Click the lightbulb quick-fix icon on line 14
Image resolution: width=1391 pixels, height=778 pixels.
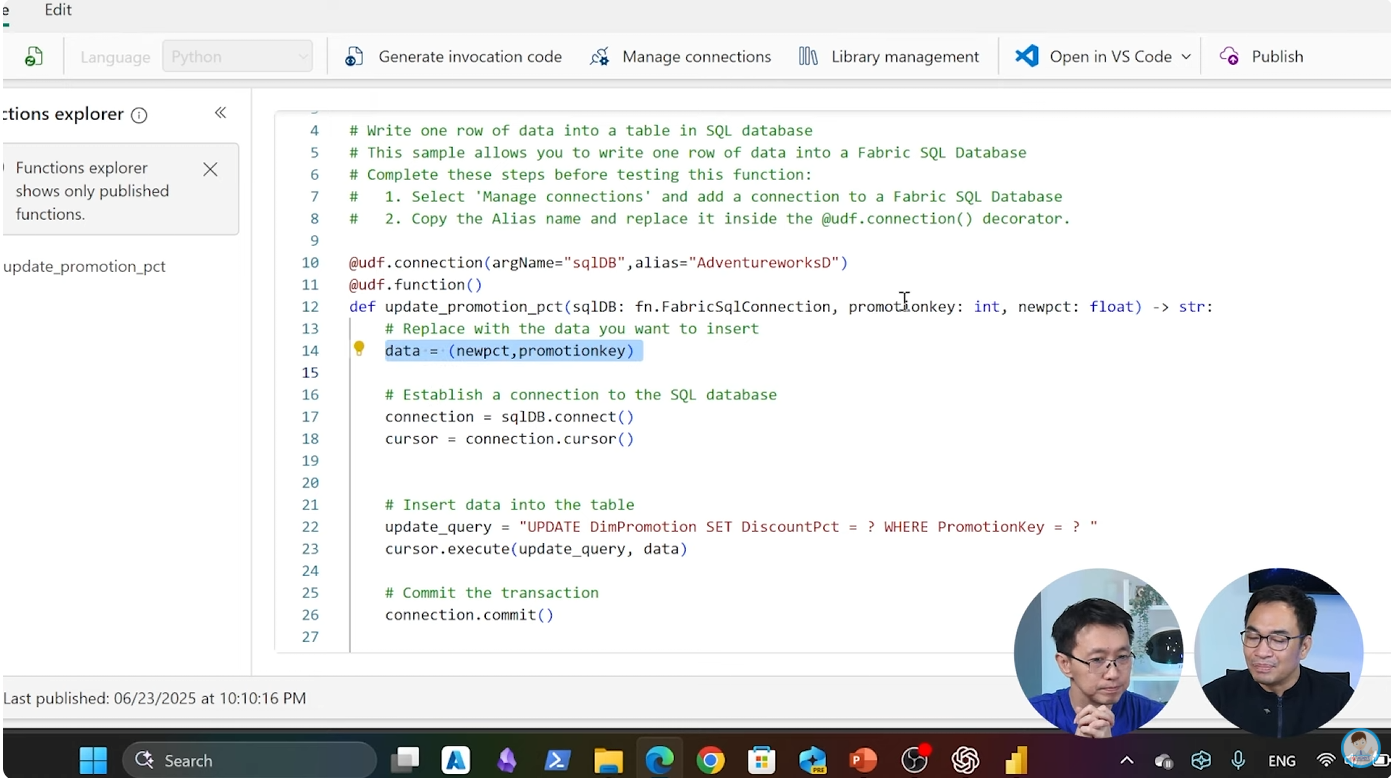click(359, 349)
